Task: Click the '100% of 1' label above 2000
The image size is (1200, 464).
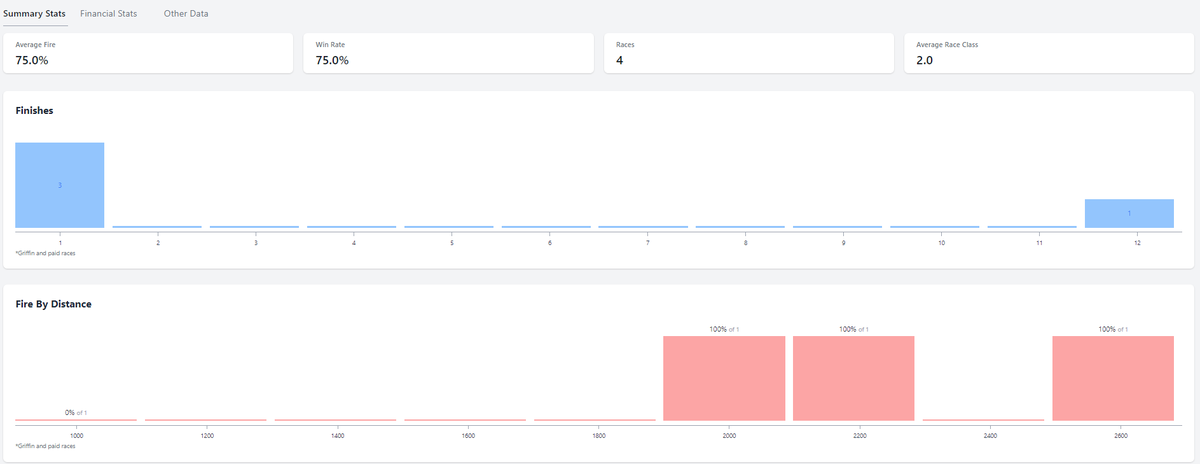Action: click(724, 329)
